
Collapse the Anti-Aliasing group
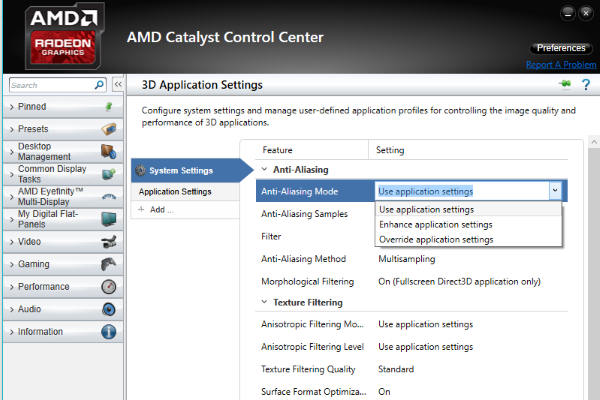coord(264,169)
